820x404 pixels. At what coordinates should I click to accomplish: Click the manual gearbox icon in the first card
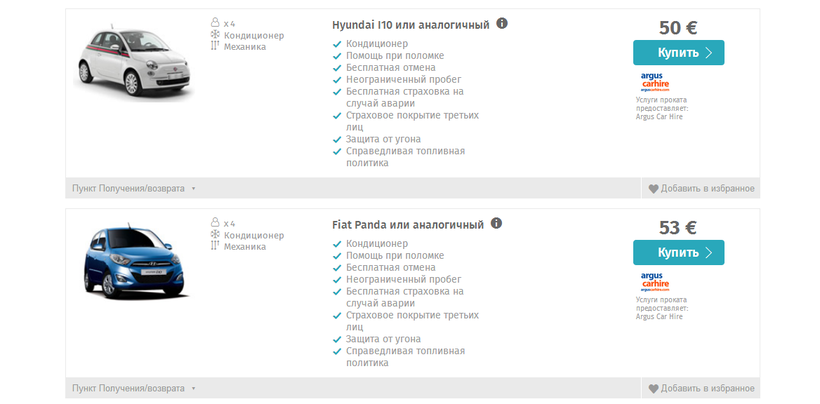214,46
